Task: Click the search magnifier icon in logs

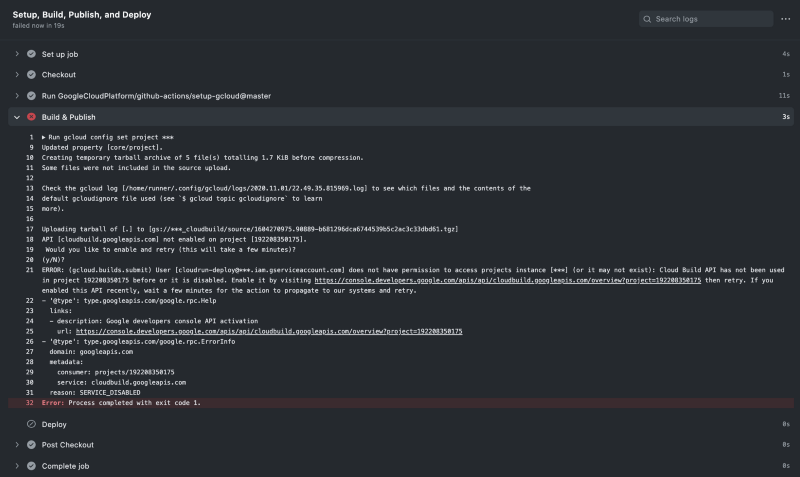Action: click(x=647, y=19)
